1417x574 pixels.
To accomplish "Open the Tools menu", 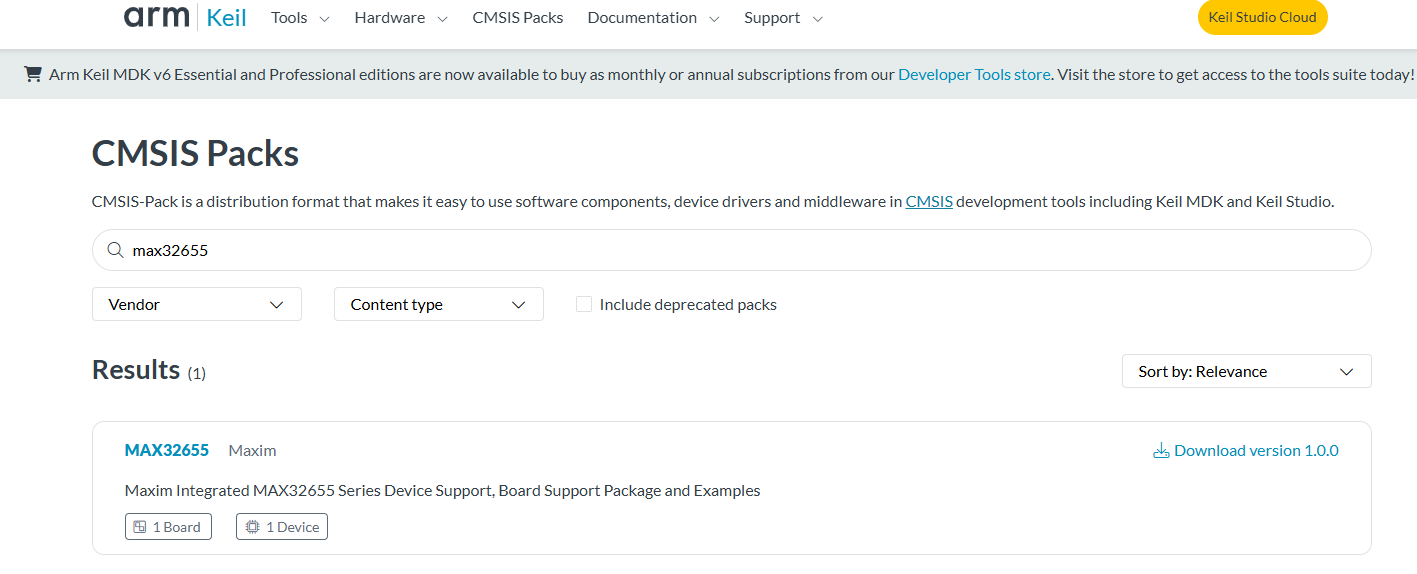I will [x=300, y=18].
